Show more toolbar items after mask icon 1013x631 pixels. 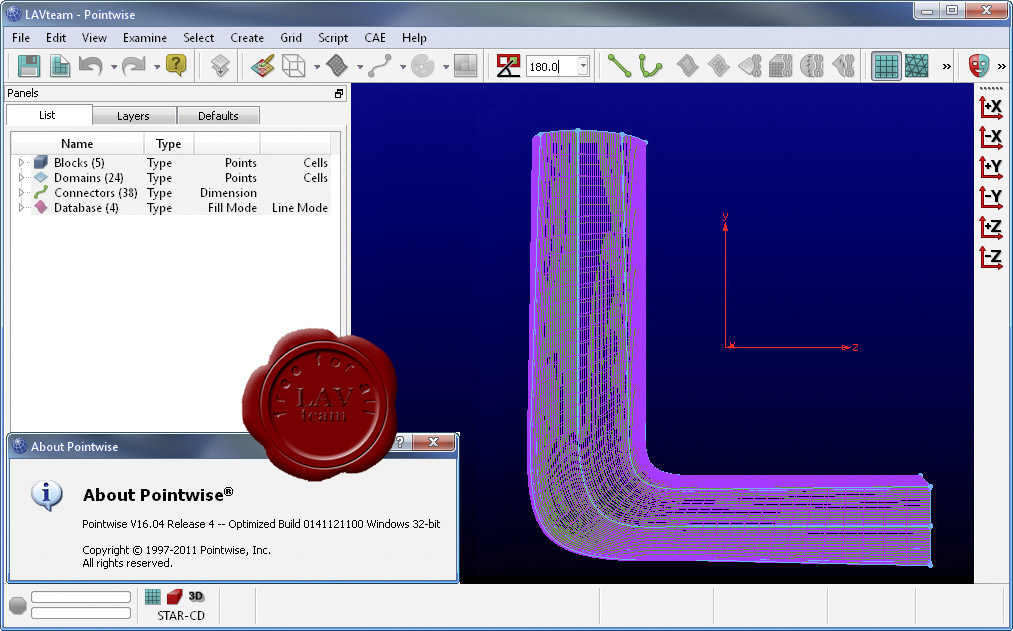pos(1002,66)
